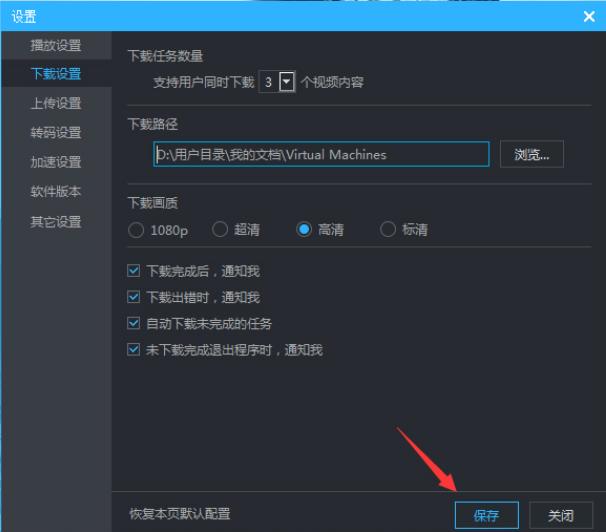Select 标清 download quality
The width and height of the screenshot is (606, 532).
[388, 230]
